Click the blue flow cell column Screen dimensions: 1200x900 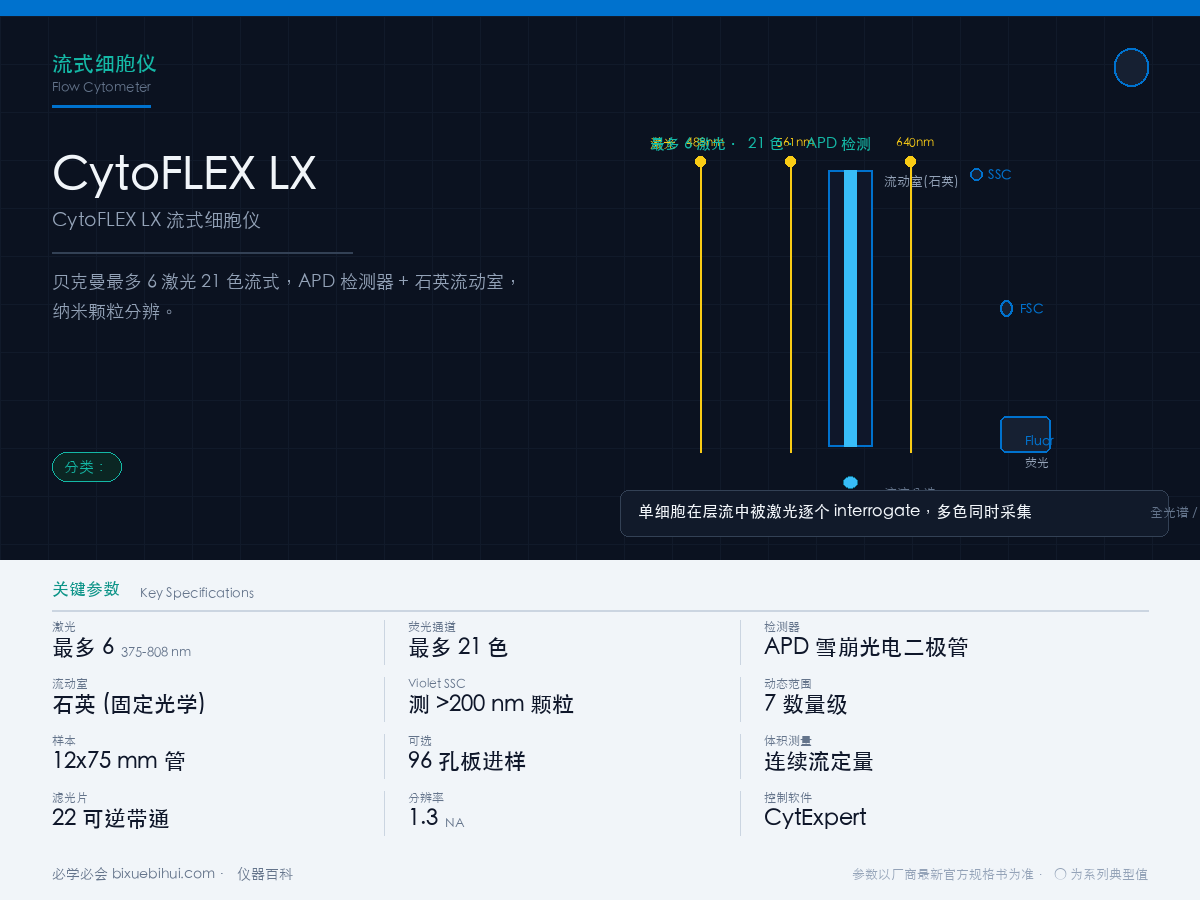[x=850, y=308]
